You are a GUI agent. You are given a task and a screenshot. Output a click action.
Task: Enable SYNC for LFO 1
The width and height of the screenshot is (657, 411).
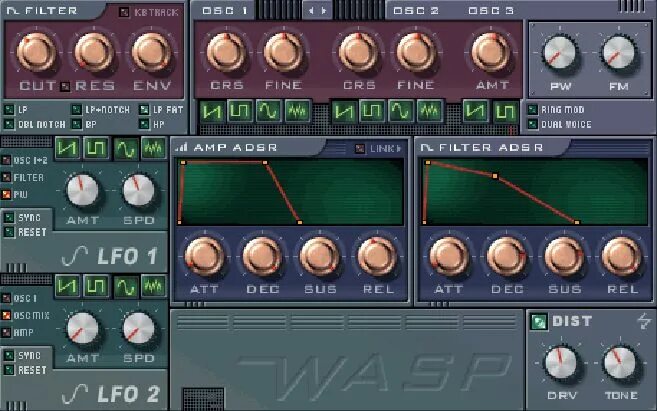click(9, 217)
